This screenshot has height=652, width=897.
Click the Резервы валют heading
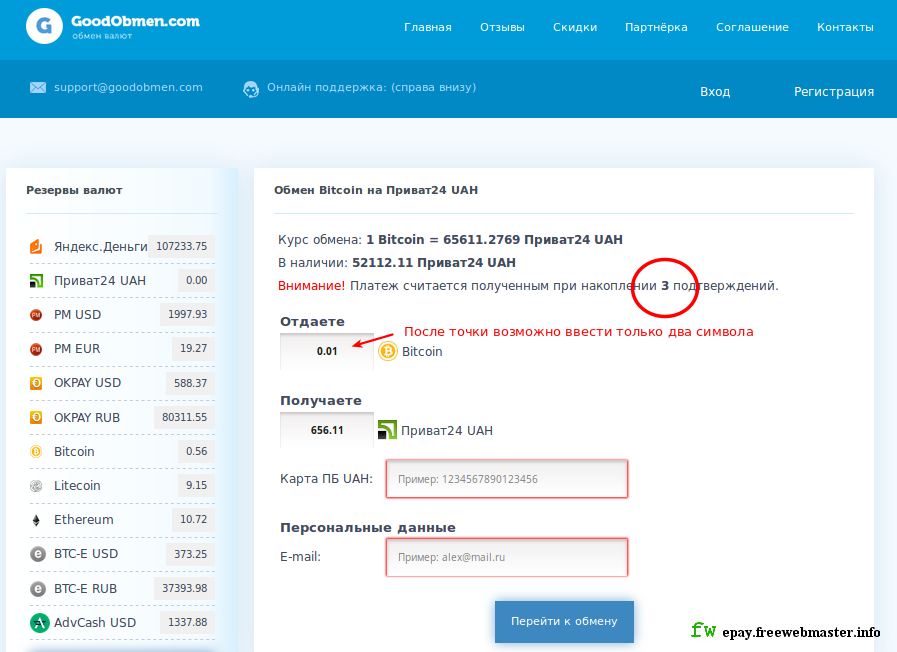coord(74,190)
